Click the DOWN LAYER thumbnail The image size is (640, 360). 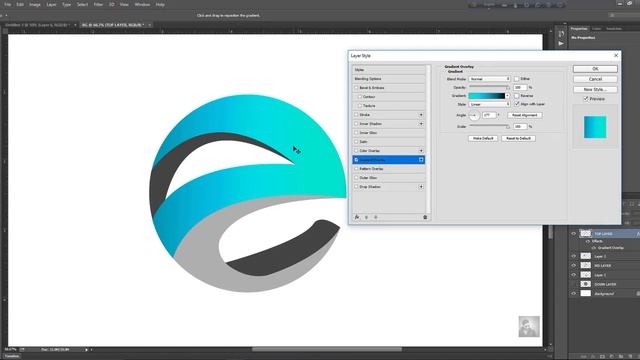pyautogui.click(x=586, y=284)
